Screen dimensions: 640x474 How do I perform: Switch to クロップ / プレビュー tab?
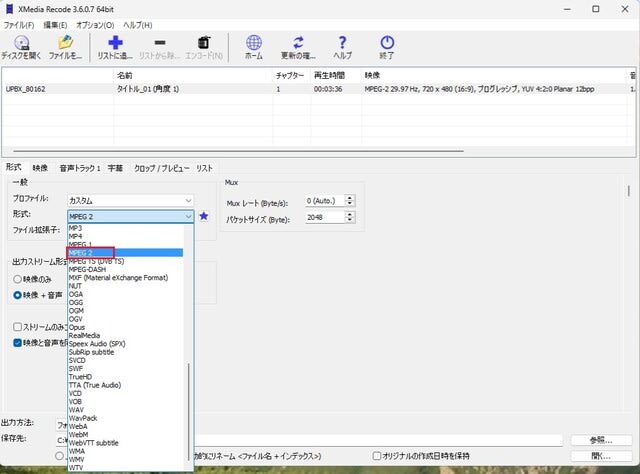pos(162,168)
